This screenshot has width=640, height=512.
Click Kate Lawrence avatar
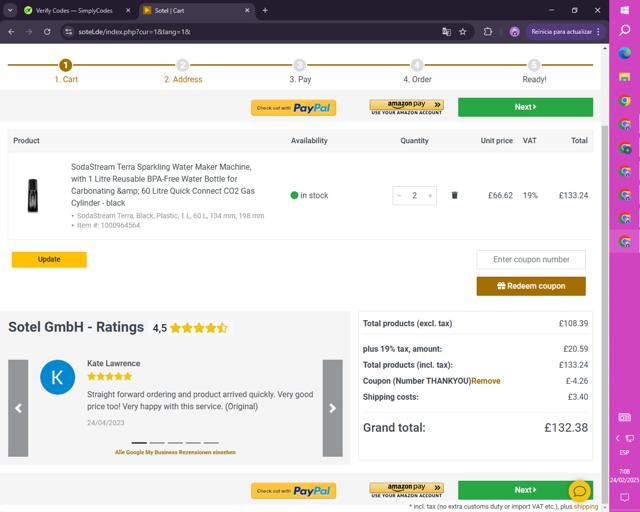coord(58,377)
